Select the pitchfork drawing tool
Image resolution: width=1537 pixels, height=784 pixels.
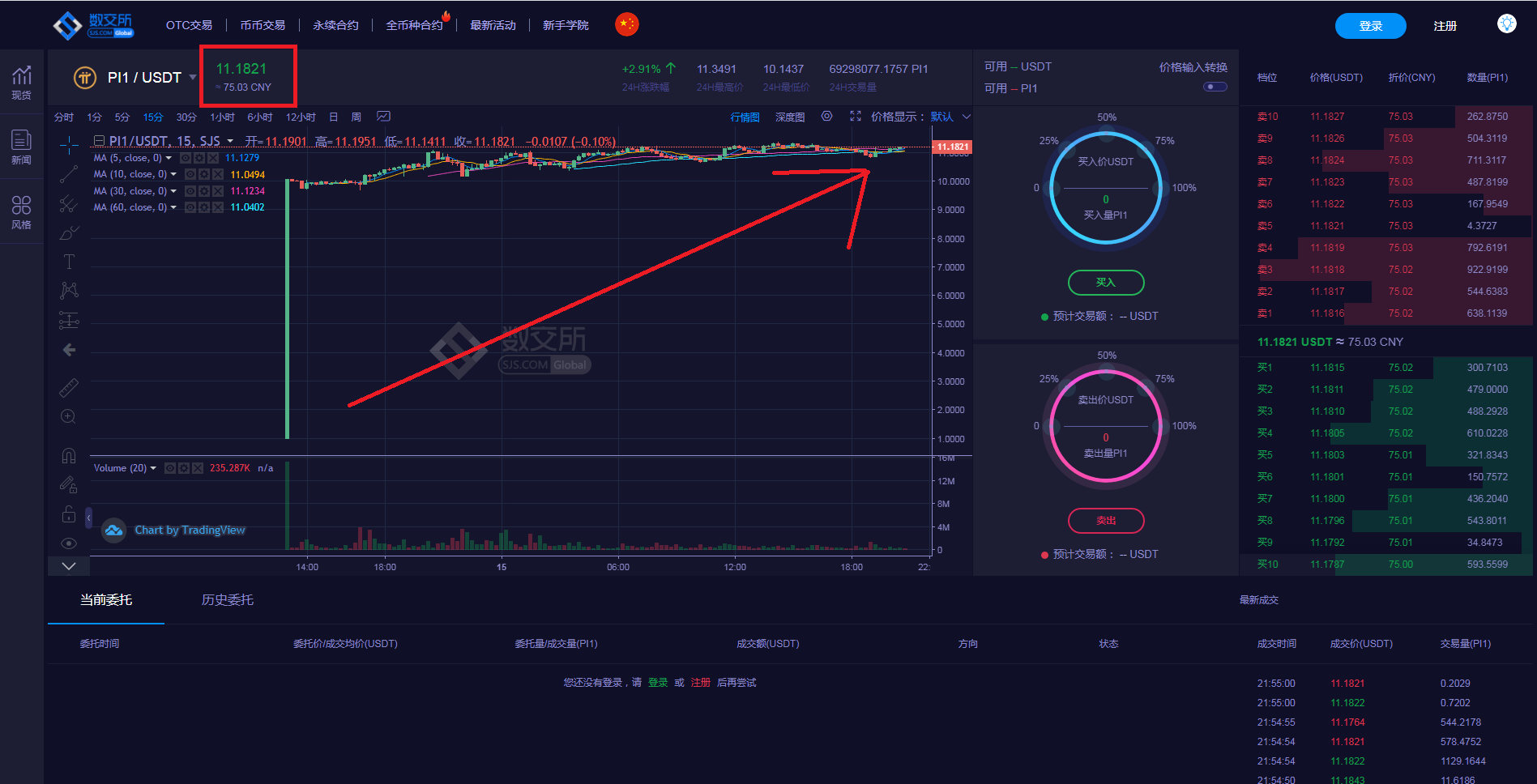pyautogui.click(x=69, y=204)
